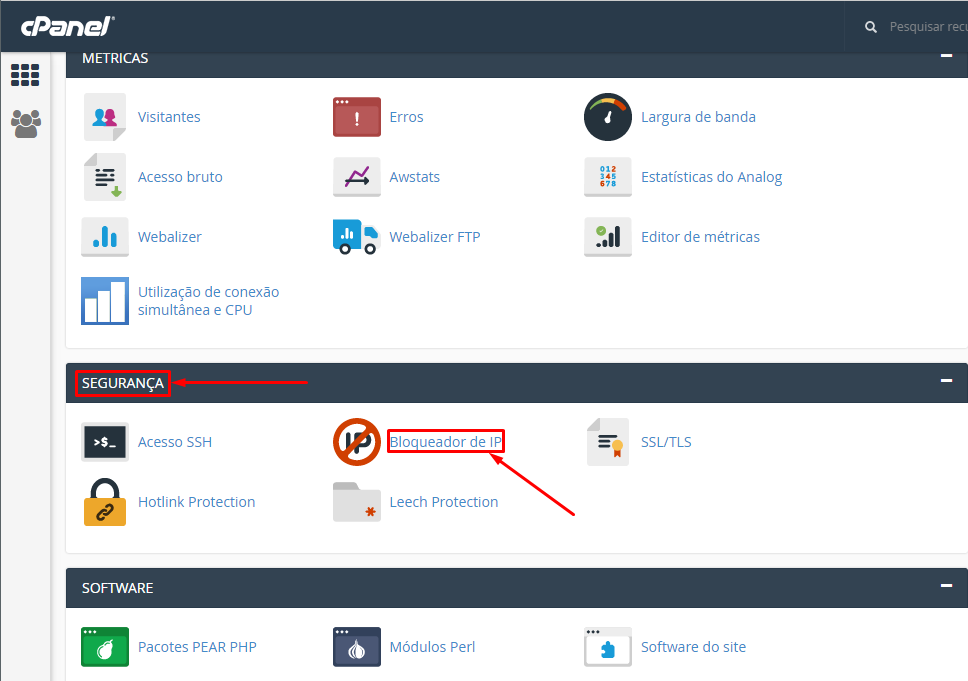Click the Visitantes icon

click(105, 117)
